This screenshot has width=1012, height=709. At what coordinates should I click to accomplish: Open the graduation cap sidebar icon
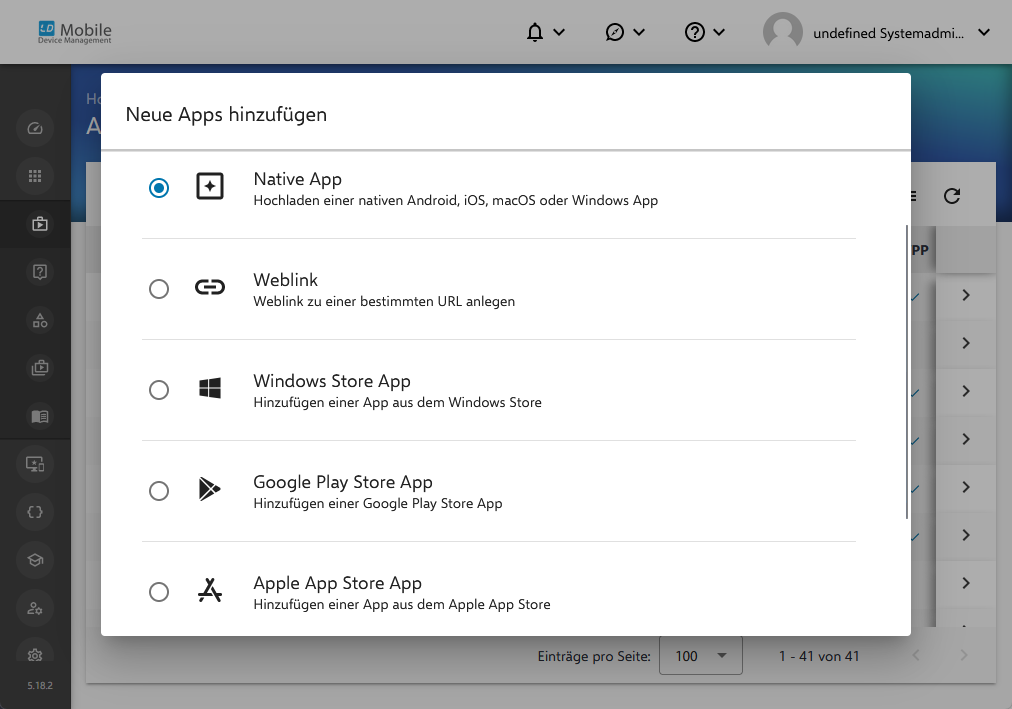point(35,560)
